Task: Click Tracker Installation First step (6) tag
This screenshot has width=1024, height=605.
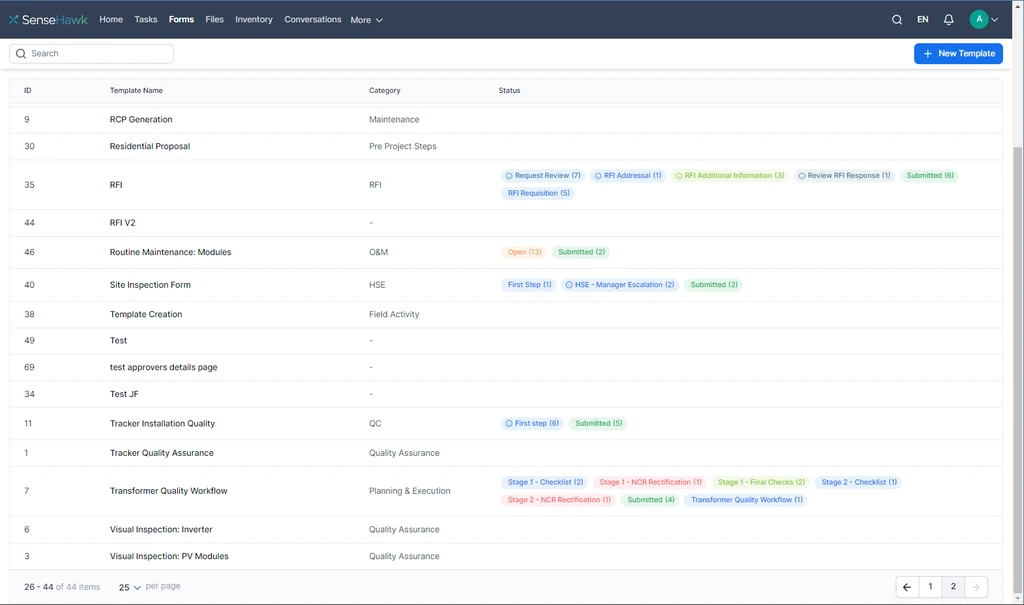Action: tap(532, 423)
